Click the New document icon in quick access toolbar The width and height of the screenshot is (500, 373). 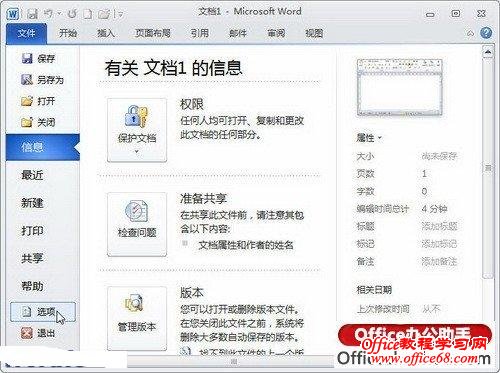(x=87, y=14)
